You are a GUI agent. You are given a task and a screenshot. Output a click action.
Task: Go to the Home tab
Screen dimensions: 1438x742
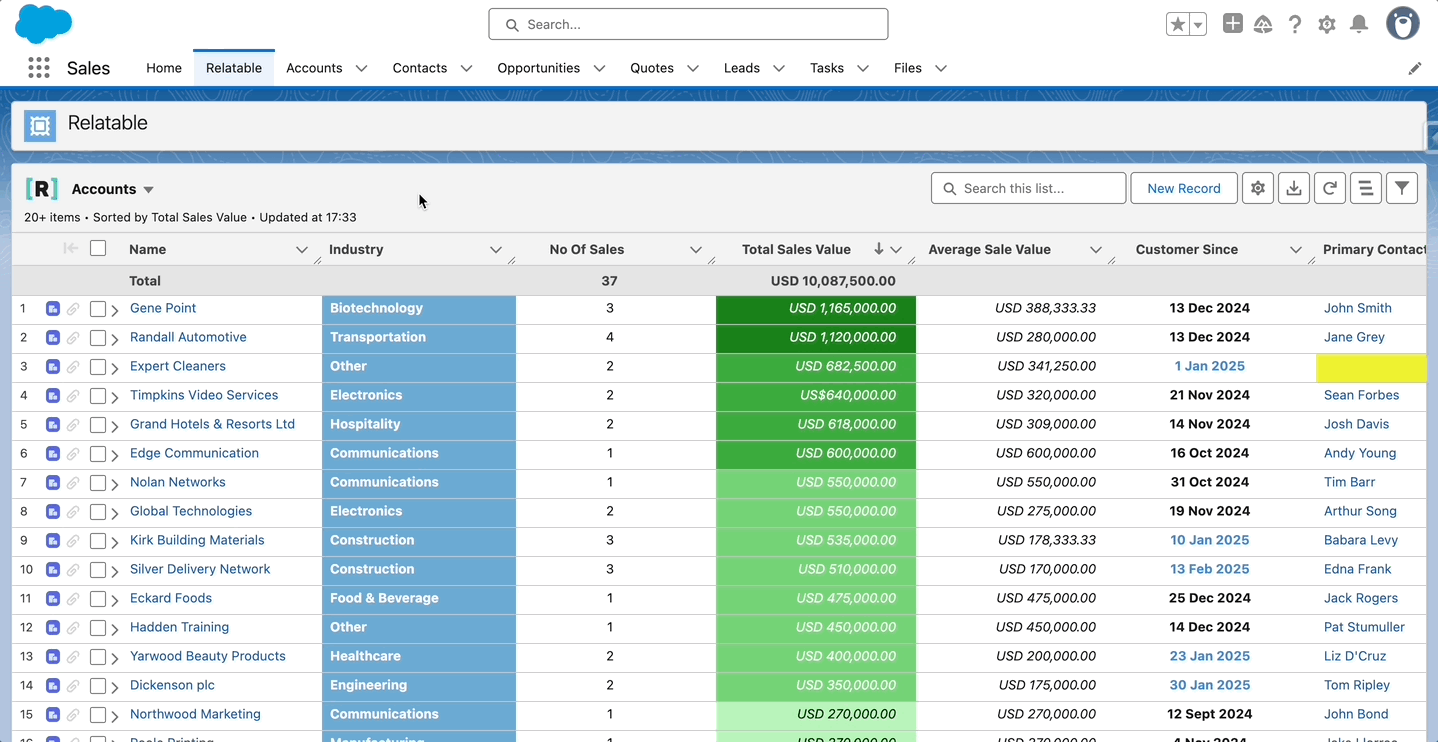(x=164, y=68)
